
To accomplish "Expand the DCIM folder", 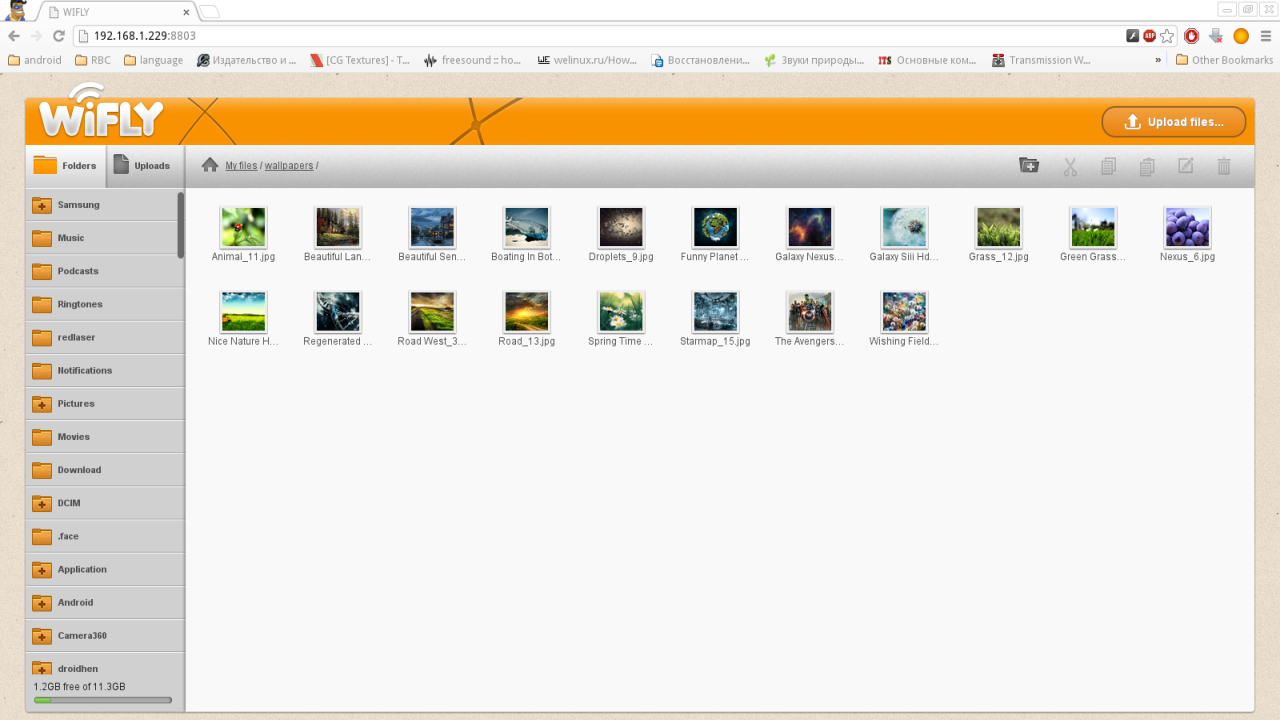I will click(40, 503).
